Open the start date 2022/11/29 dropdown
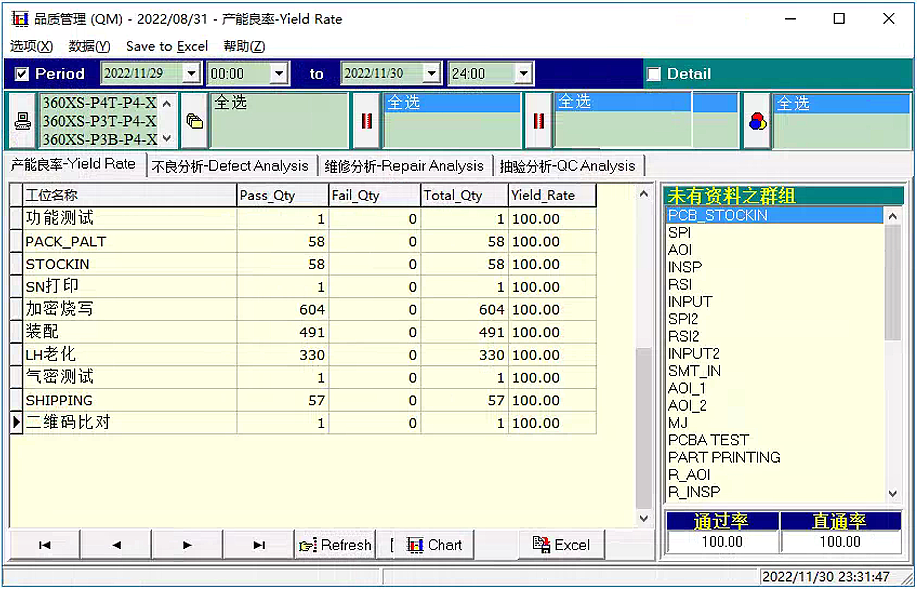 (190, 74)
